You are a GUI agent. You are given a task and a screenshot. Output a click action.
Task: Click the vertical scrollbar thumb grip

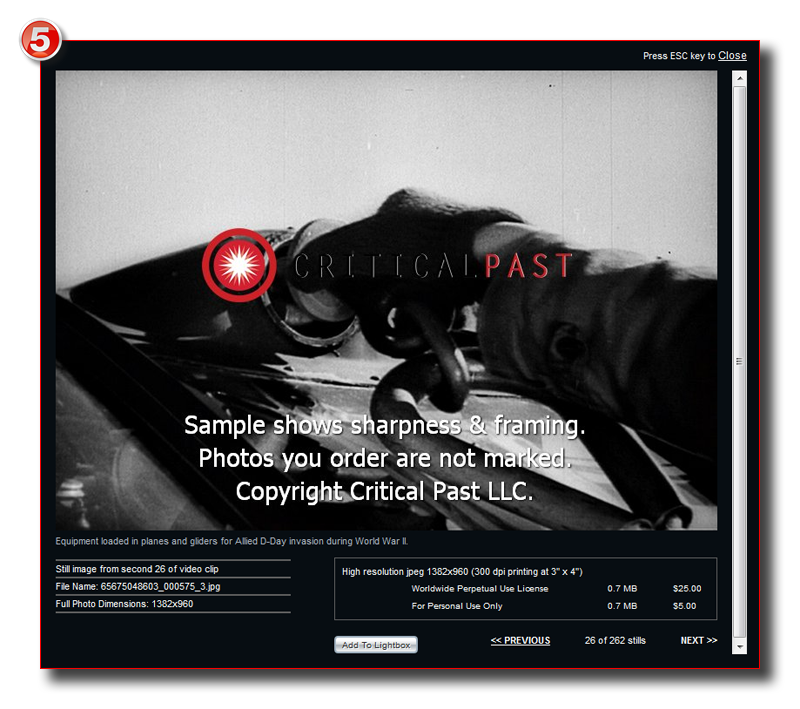pos(739,362)
